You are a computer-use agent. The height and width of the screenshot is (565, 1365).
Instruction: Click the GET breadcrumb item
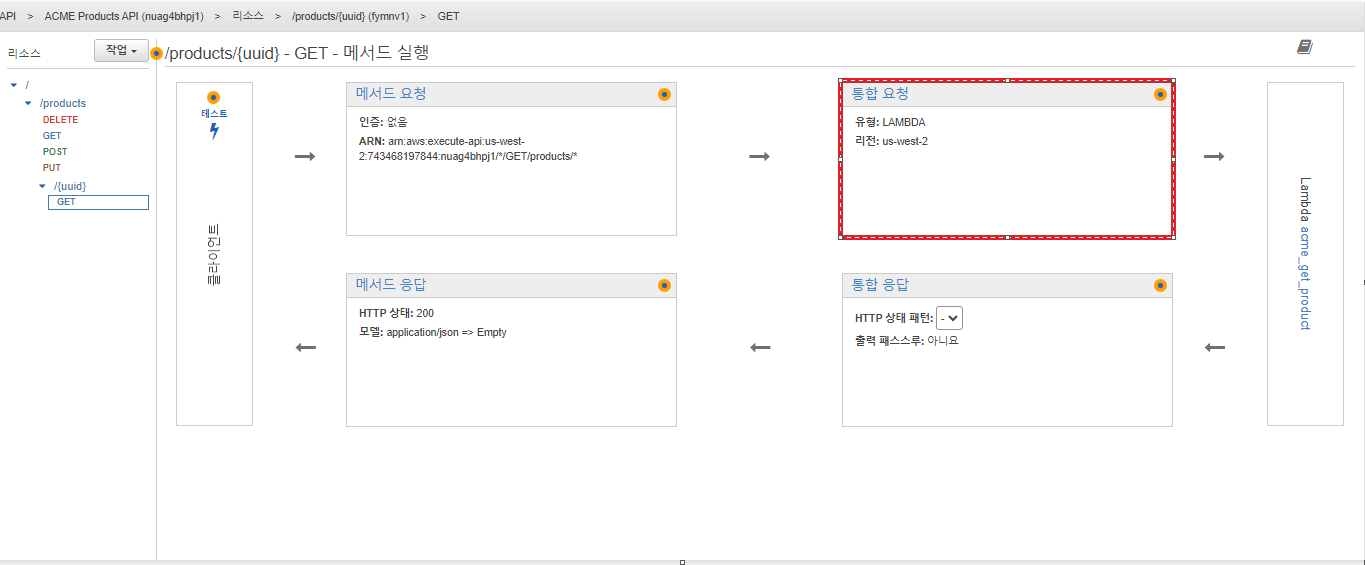(448, 16)
